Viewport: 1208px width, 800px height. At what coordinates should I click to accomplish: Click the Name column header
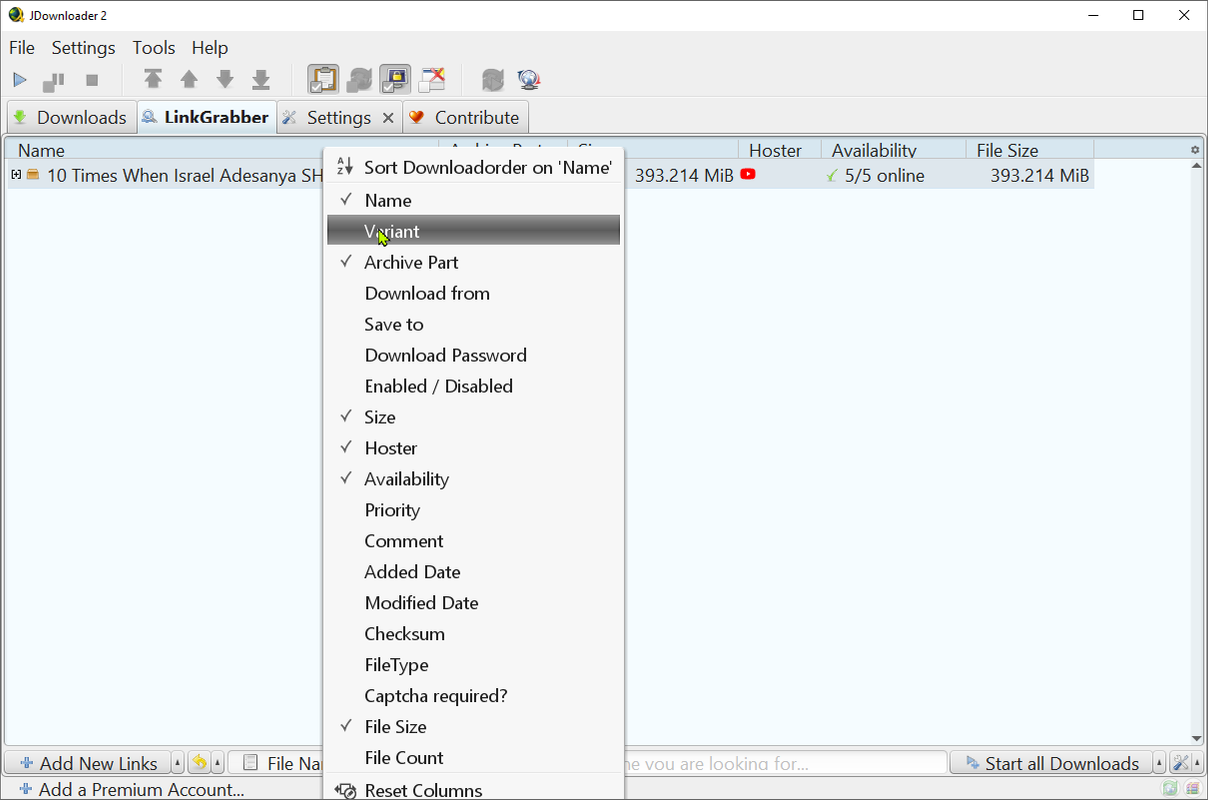41,151
